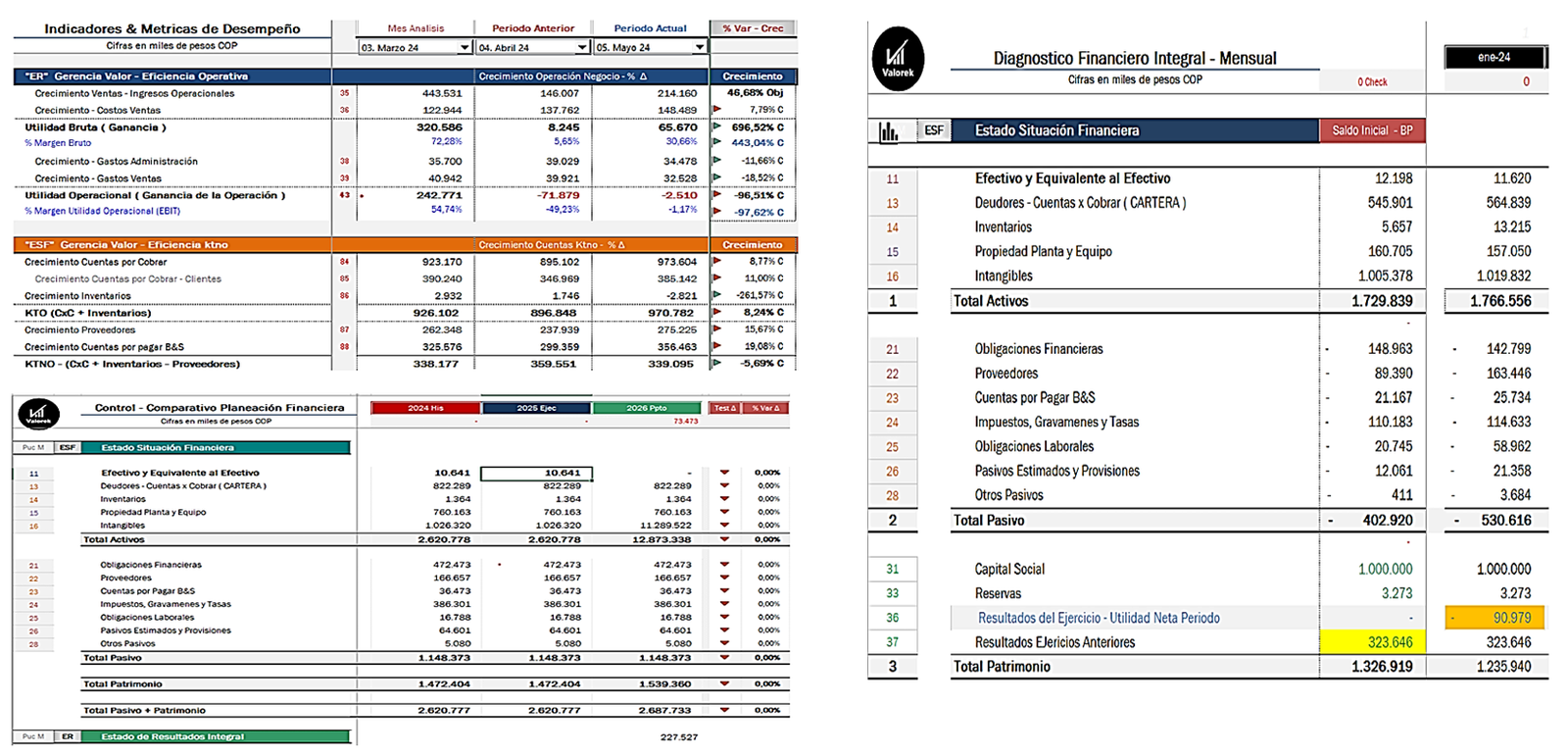Select the 2026 Ppto column header
Image resolution: width=1568 pixels, height=756 pixels.
(647, 408)
